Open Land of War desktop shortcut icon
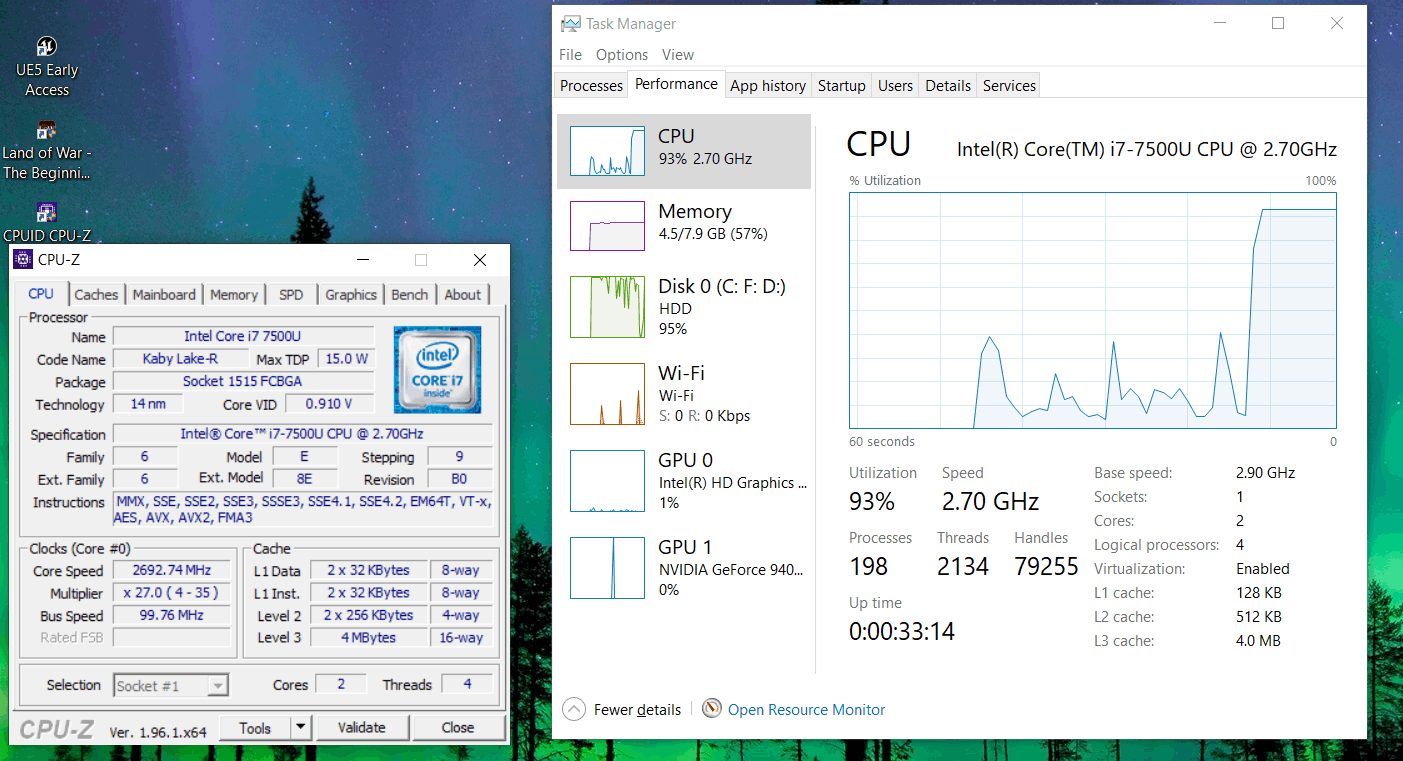The image size is (1403, 761). 46,131
